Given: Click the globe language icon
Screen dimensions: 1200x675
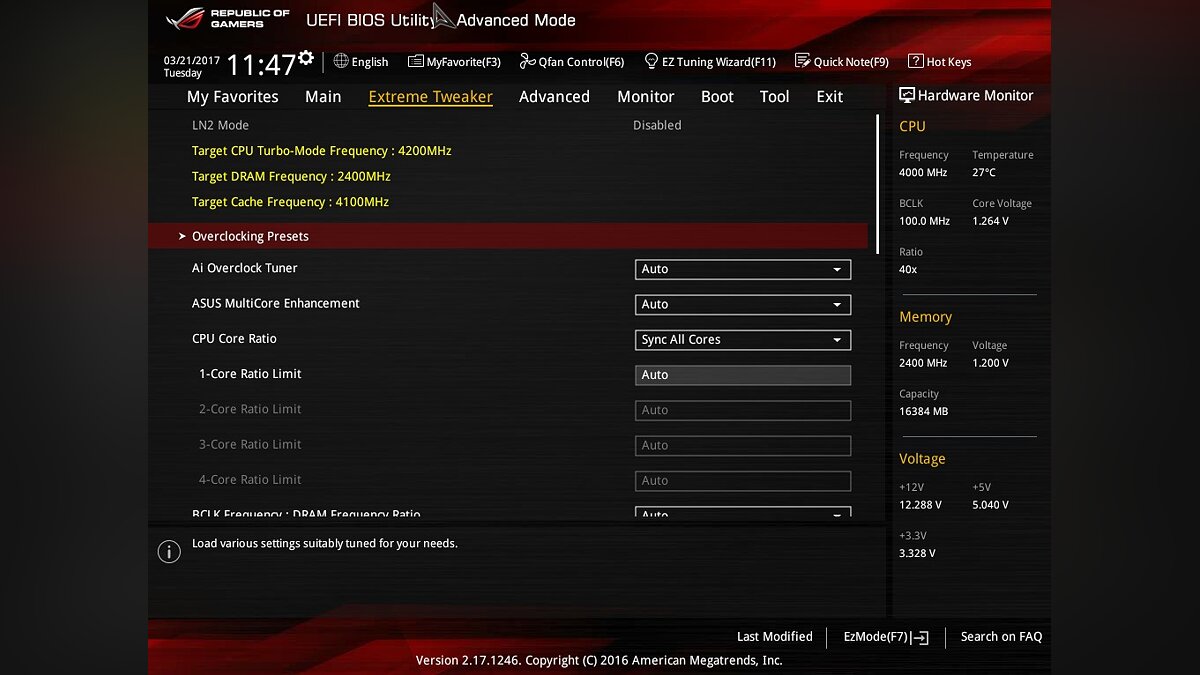Looking at the screenshot, I should [341, 61].
